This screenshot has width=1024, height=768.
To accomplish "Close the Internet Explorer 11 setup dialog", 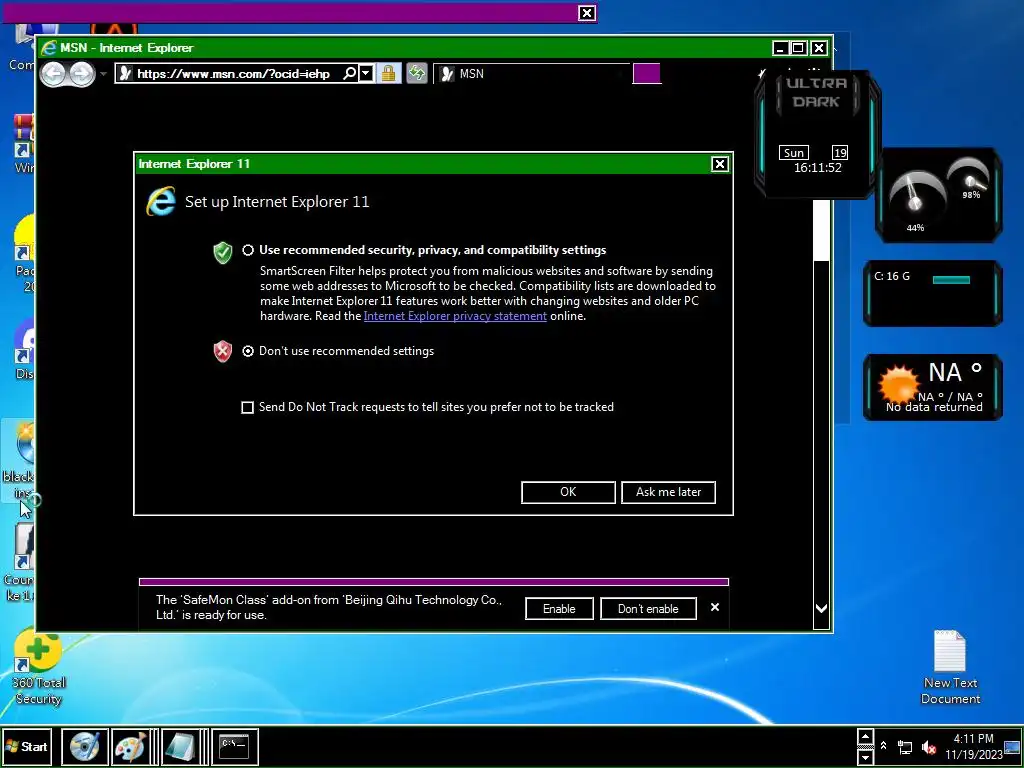I will coord(719,164).
